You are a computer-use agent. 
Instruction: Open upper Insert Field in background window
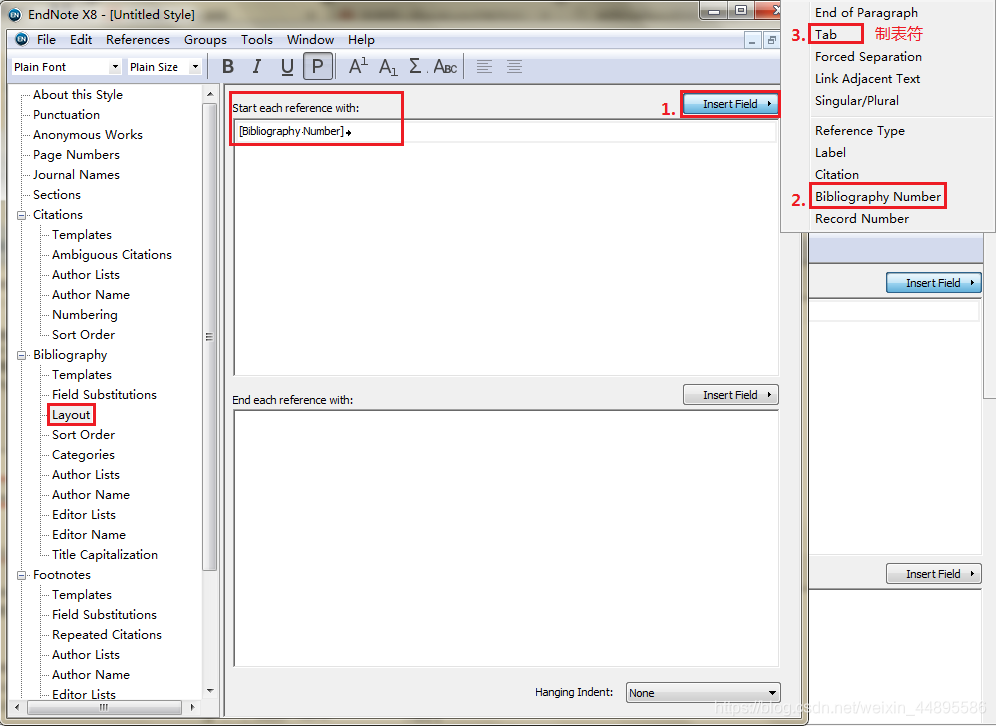[933, 283]
